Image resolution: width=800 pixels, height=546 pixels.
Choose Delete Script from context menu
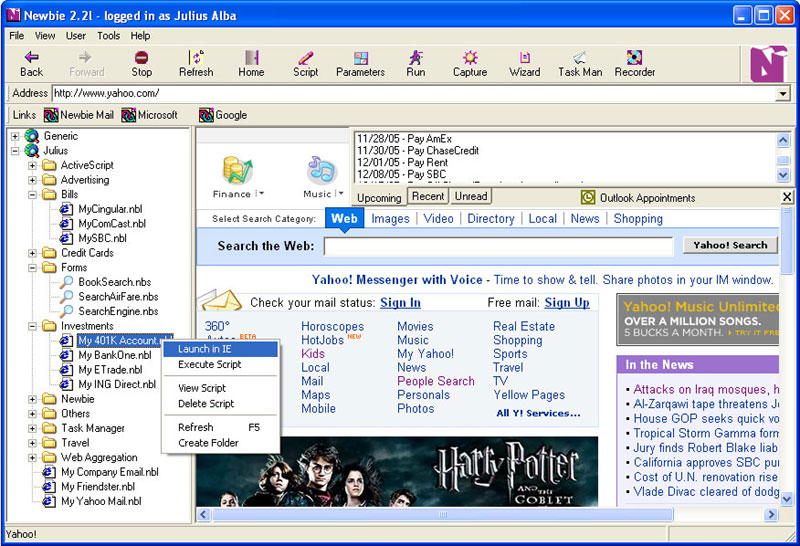tap(220, 404)
